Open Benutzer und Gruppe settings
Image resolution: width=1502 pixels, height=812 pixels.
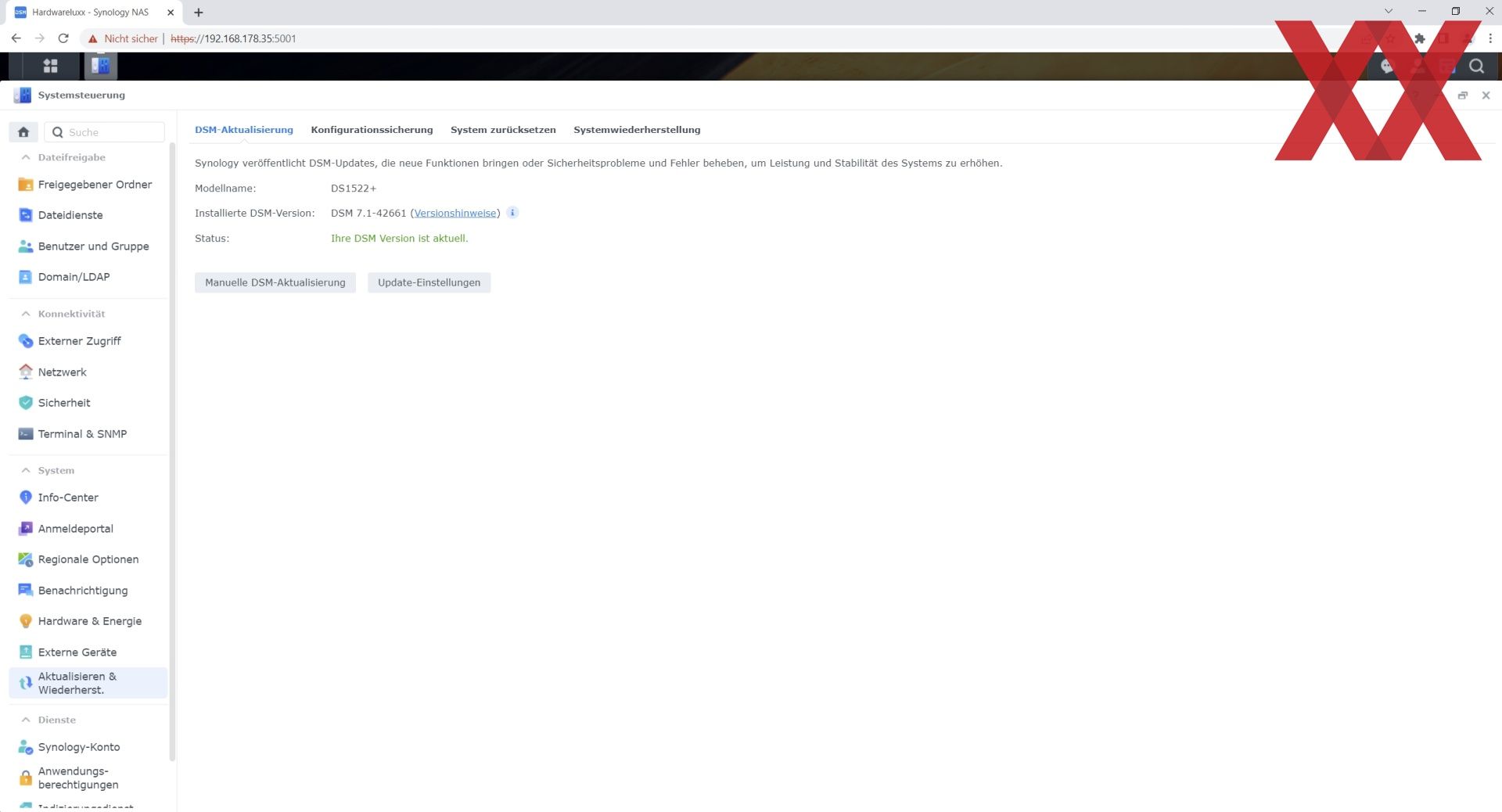coord(88,246)
